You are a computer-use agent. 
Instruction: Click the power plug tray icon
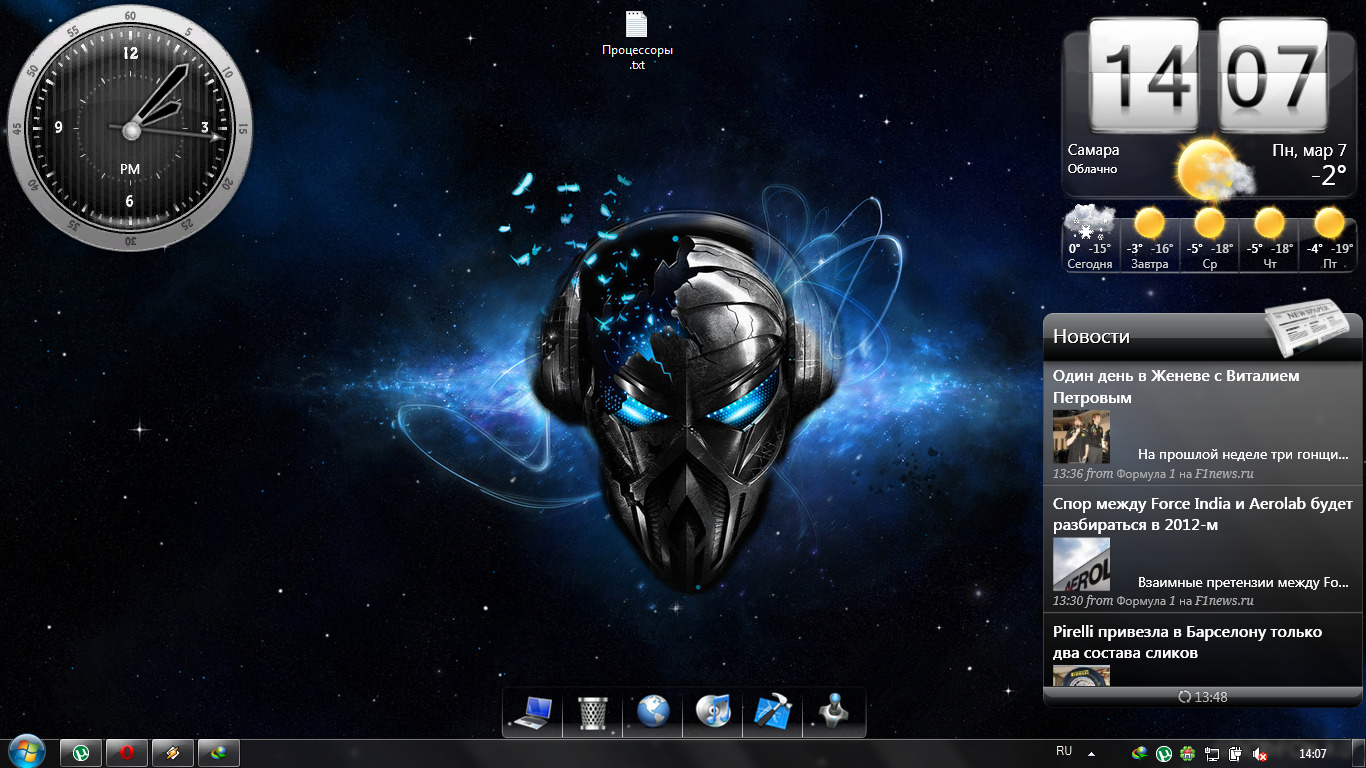[x=1236, y=754]
